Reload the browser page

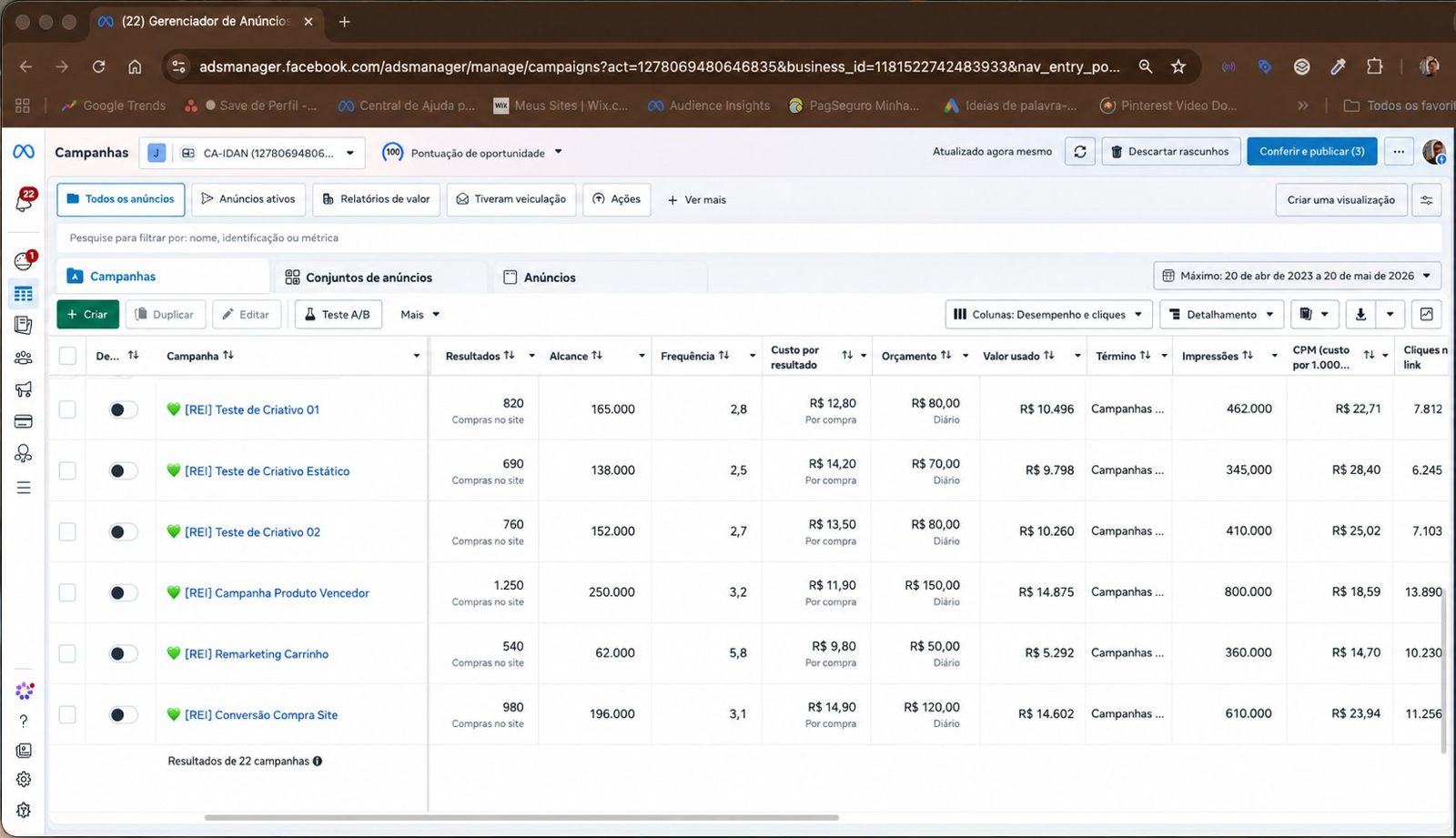click(x=98, y=66)
